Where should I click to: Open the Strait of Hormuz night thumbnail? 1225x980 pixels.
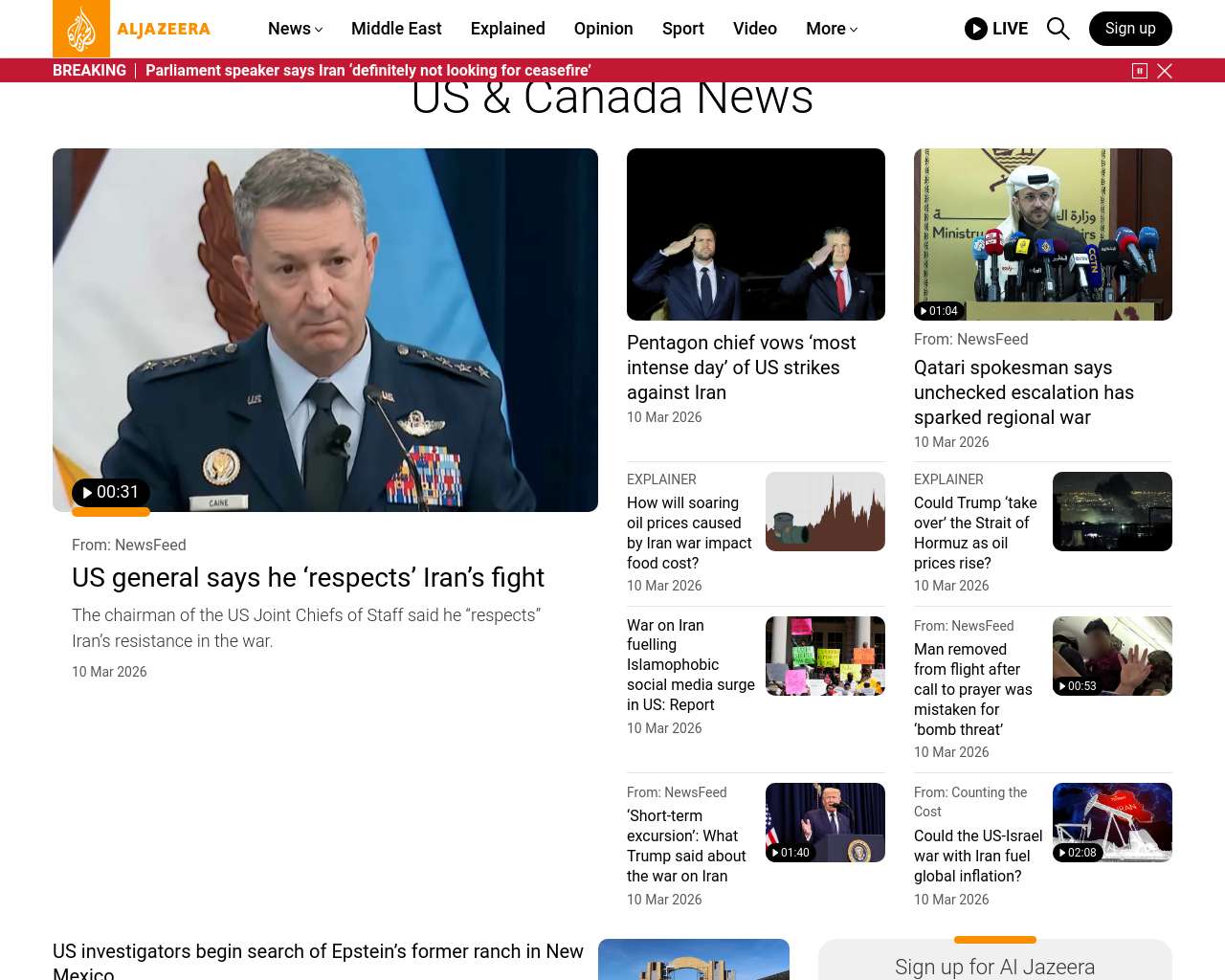(x=1112, y=511)
